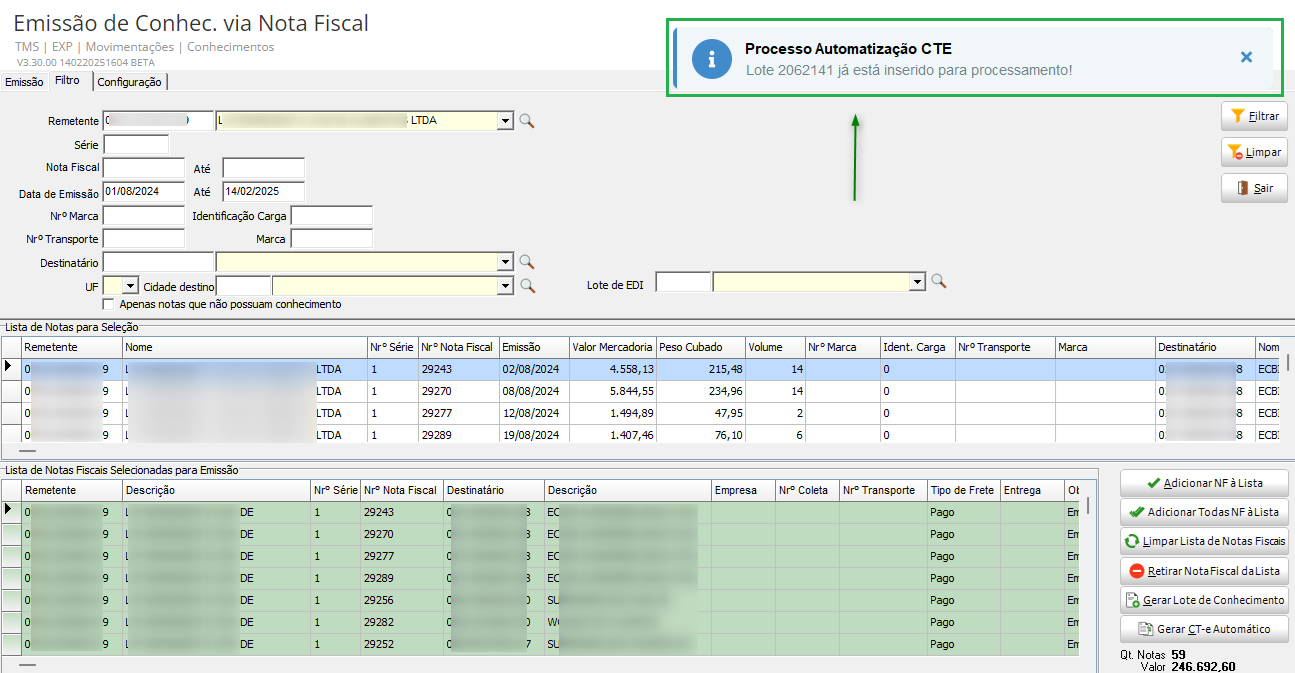The image size is (1295, 673).
Task: Switch to the Emissão tab
Action: coord(24,82)
